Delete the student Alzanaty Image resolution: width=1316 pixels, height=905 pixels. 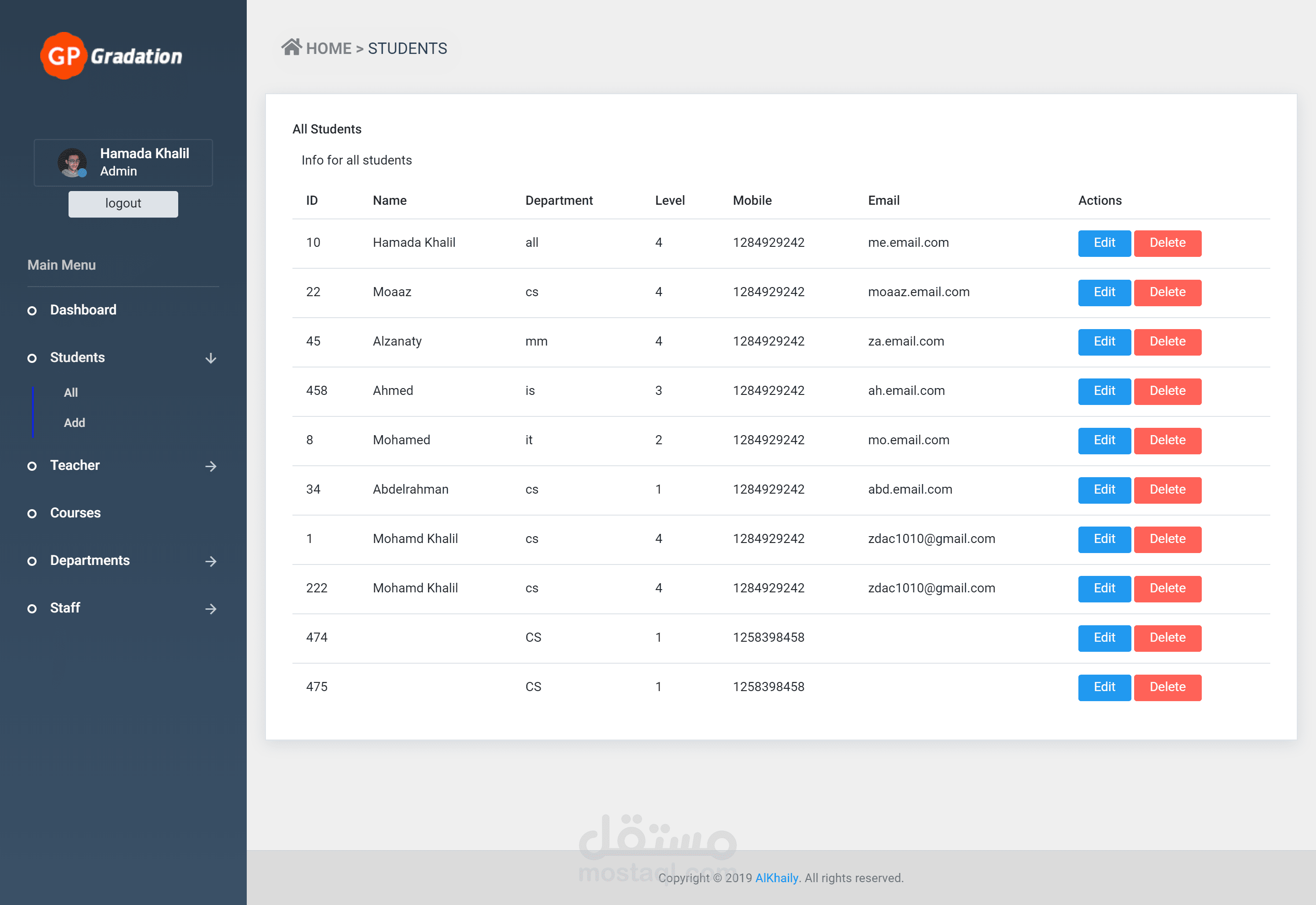click(x=1167, y=341)
